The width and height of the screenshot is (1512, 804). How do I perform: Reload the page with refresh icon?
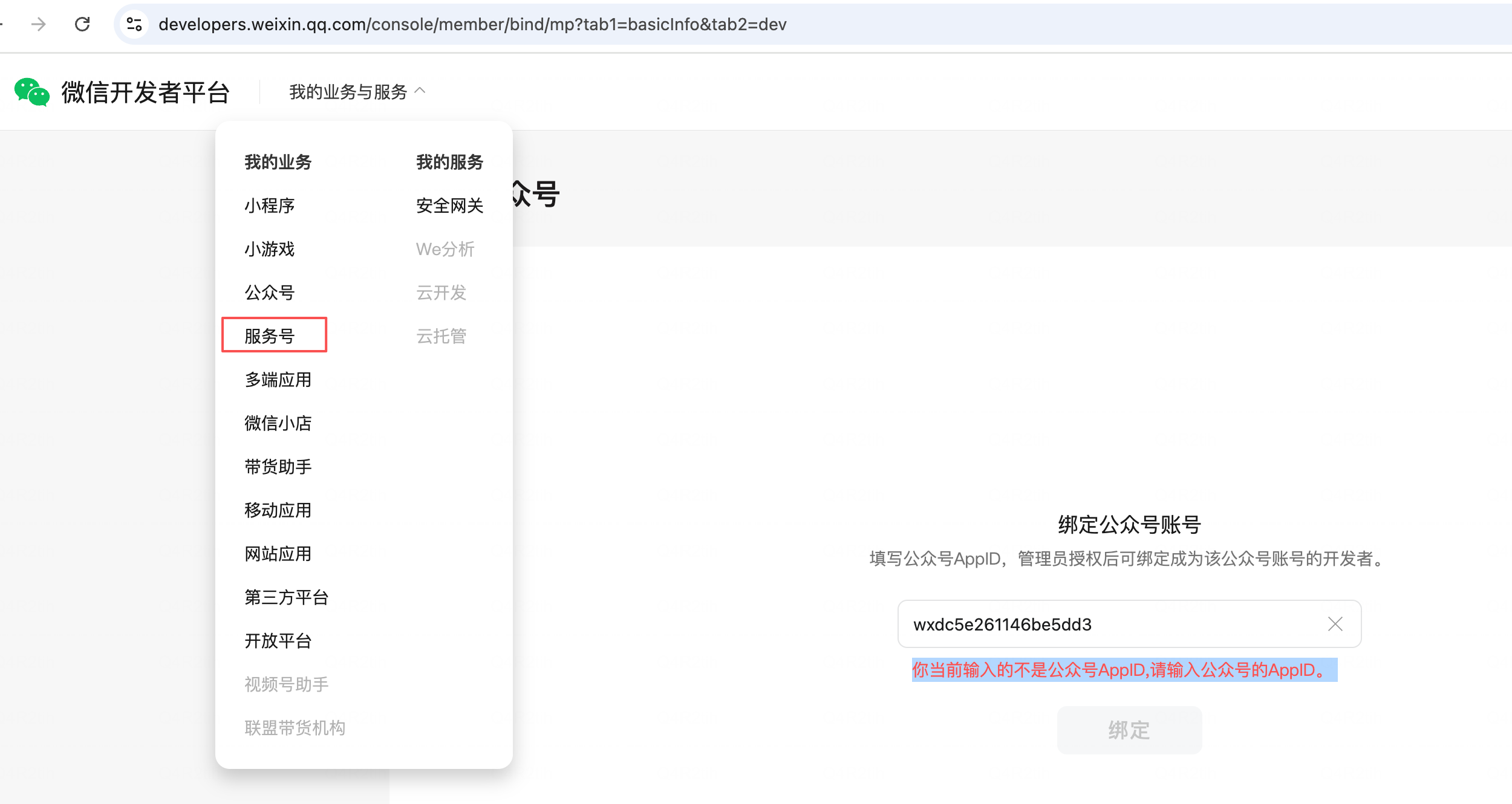[x=82, y=24]
